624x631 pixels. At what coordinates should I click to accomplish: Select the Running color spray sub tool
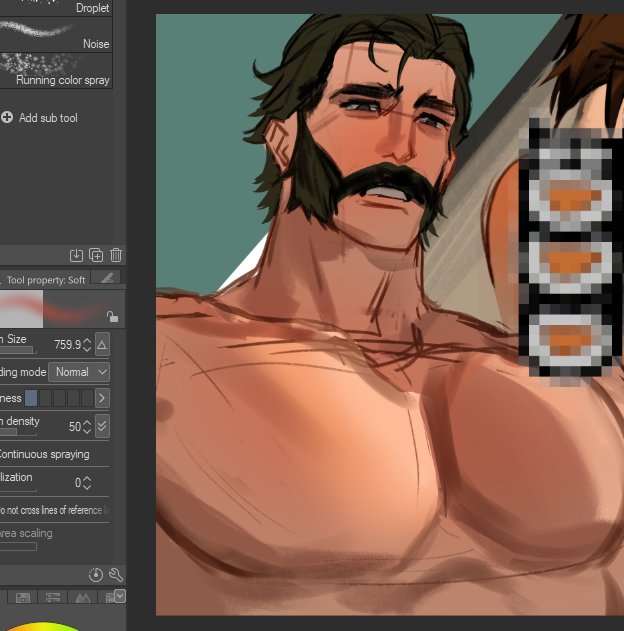click(56, 71)
